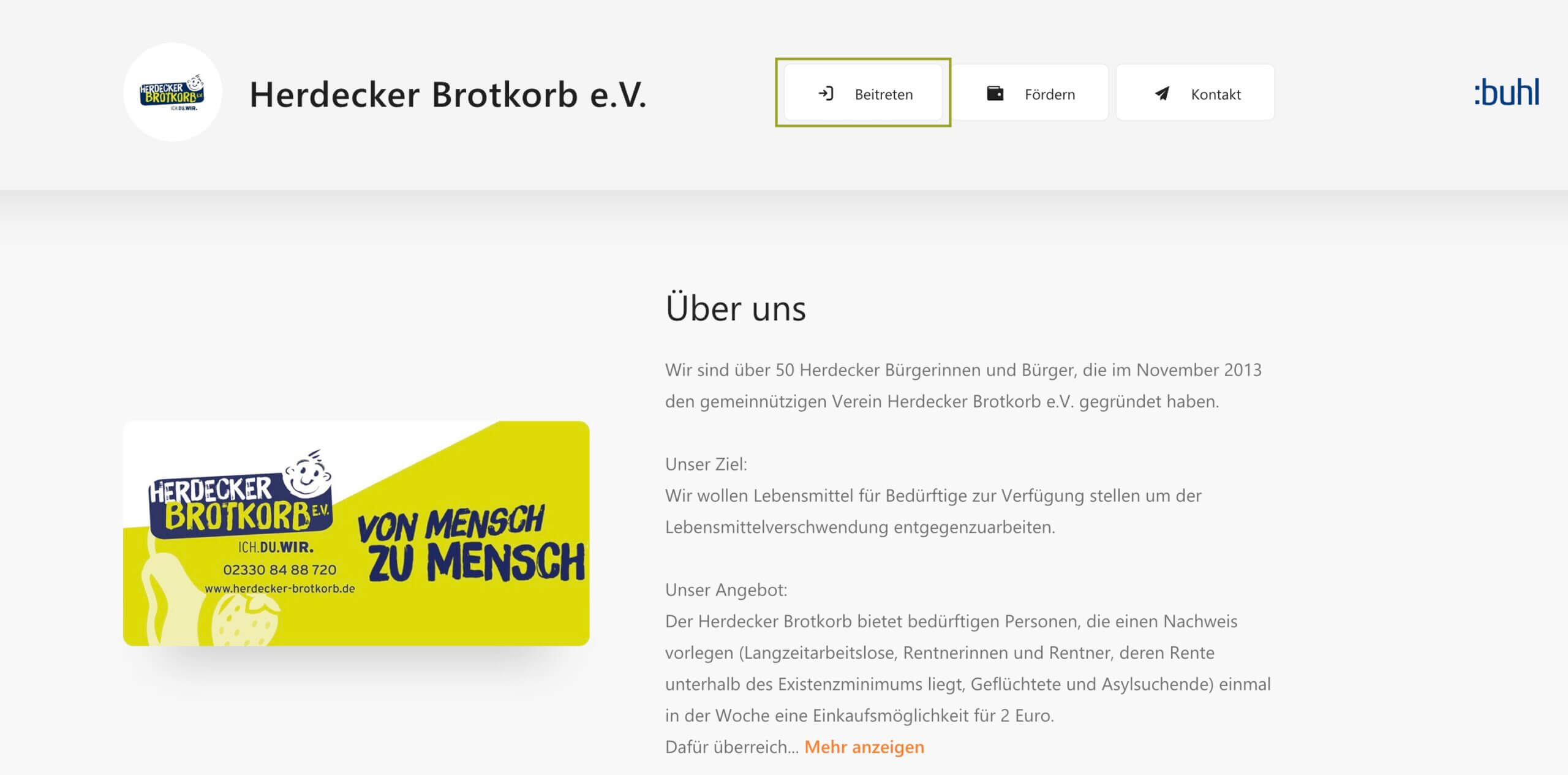The height and width of the screenshot is (775, 1568).
Task: Click the sentence mentioning November 2013
Action: (x=963, y=385)
